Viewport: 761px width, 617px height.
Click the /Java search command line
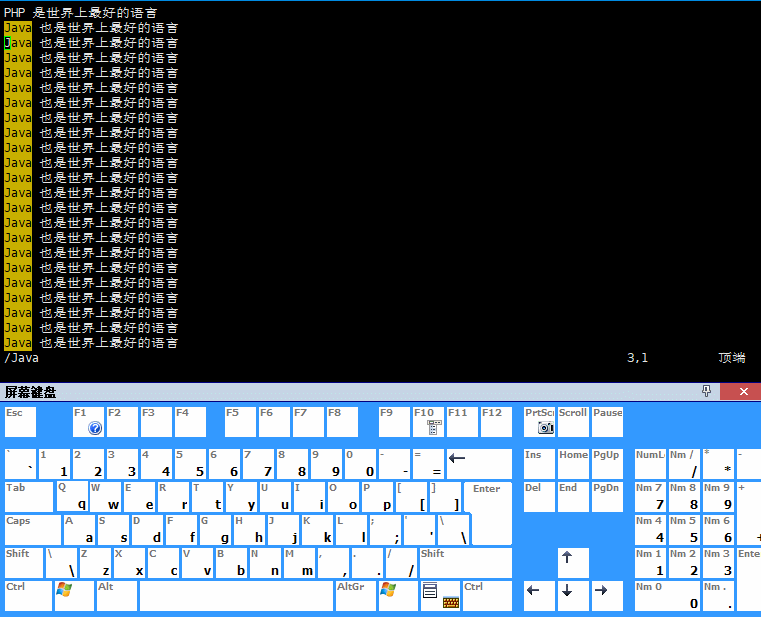(21, 358)
